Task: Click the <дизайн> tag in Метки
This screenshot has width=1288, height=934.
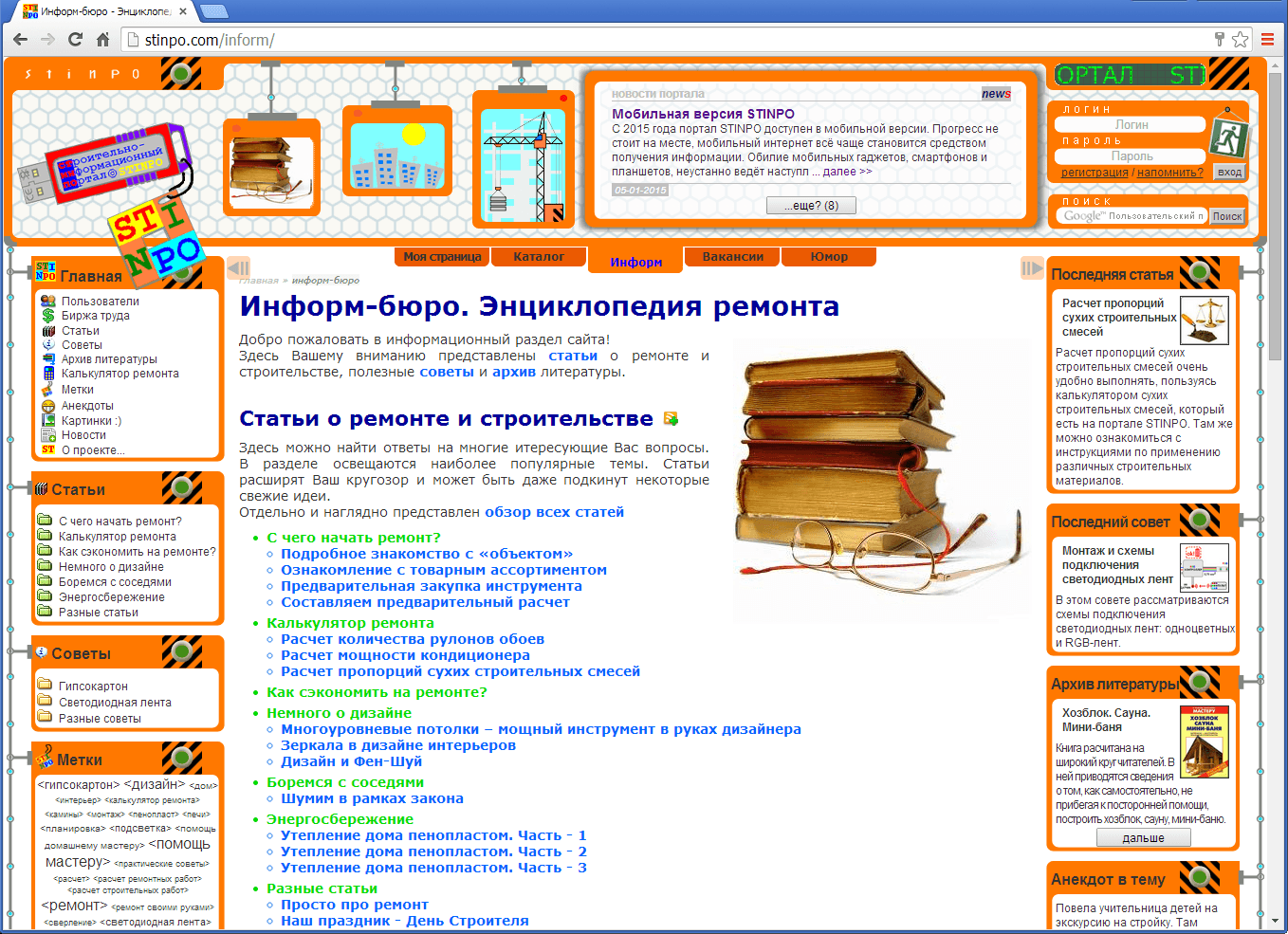Action: [x=156, y=784]
